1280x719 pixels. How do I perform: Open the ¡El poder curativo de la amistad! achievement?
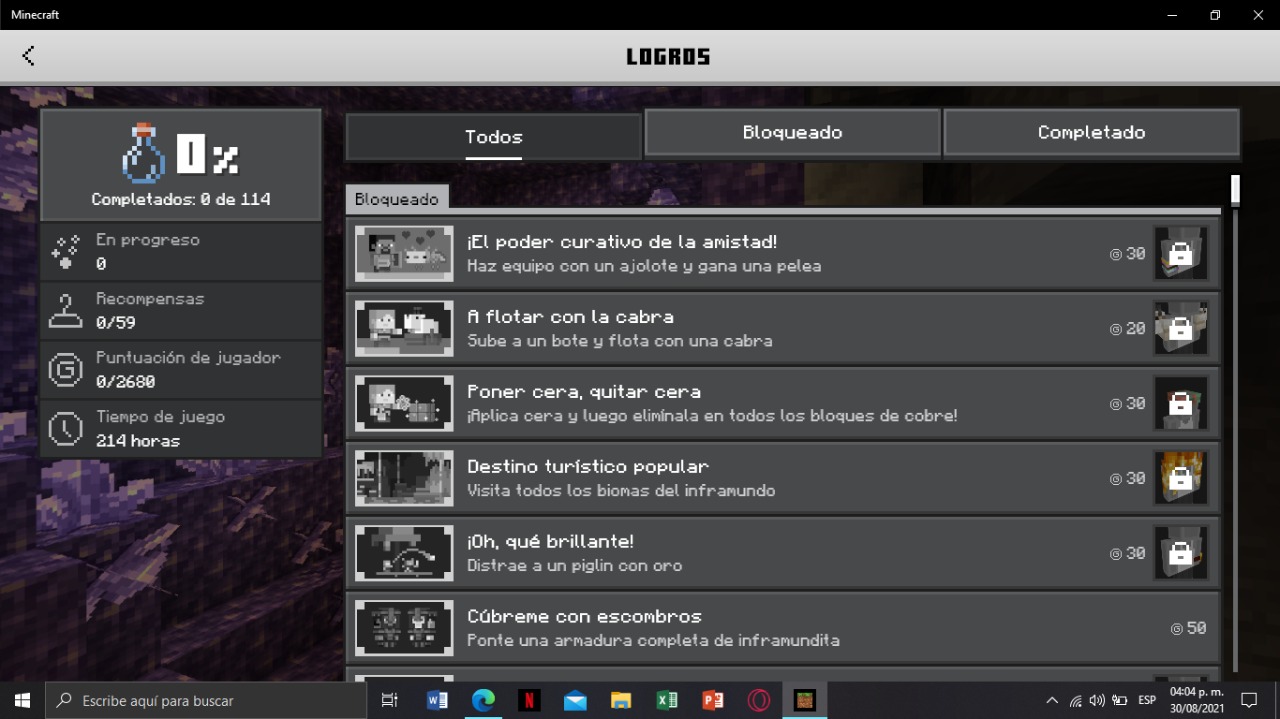pos(783,254)
